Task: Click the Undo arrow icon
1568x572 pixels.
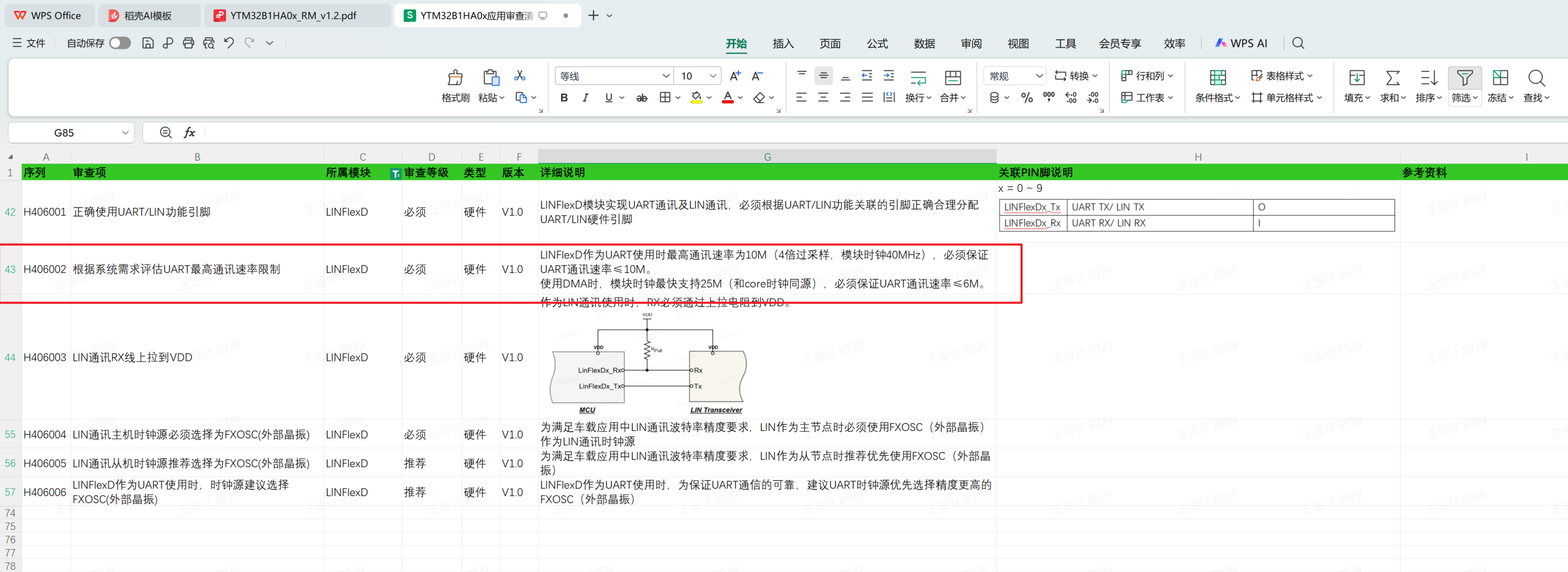Action: (229, 43)
